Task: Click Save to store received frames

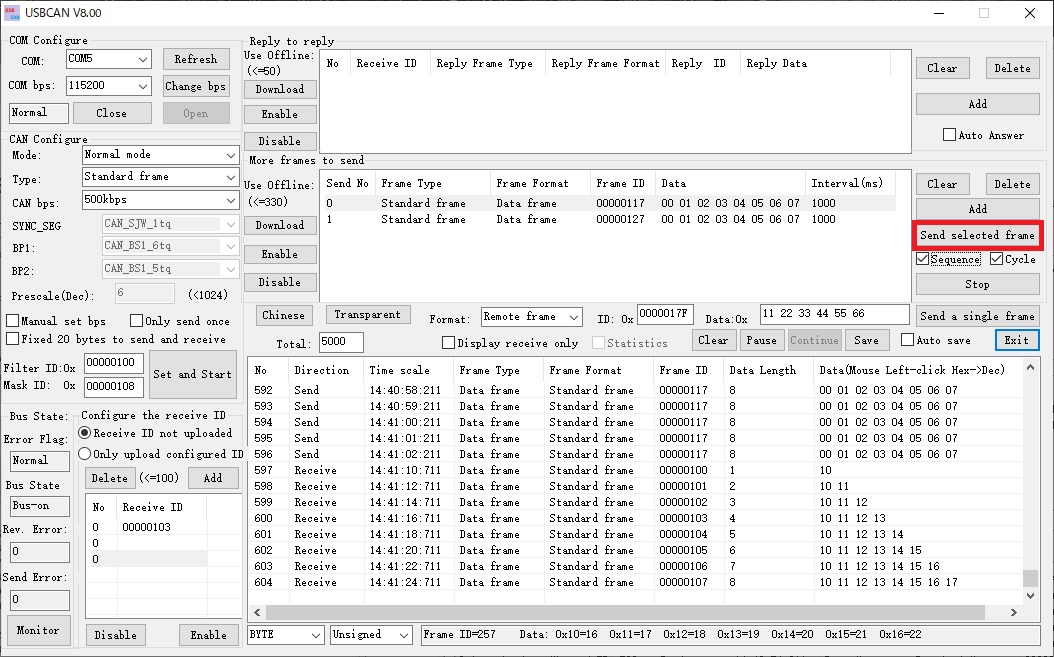Action: [x=866, y=340]
